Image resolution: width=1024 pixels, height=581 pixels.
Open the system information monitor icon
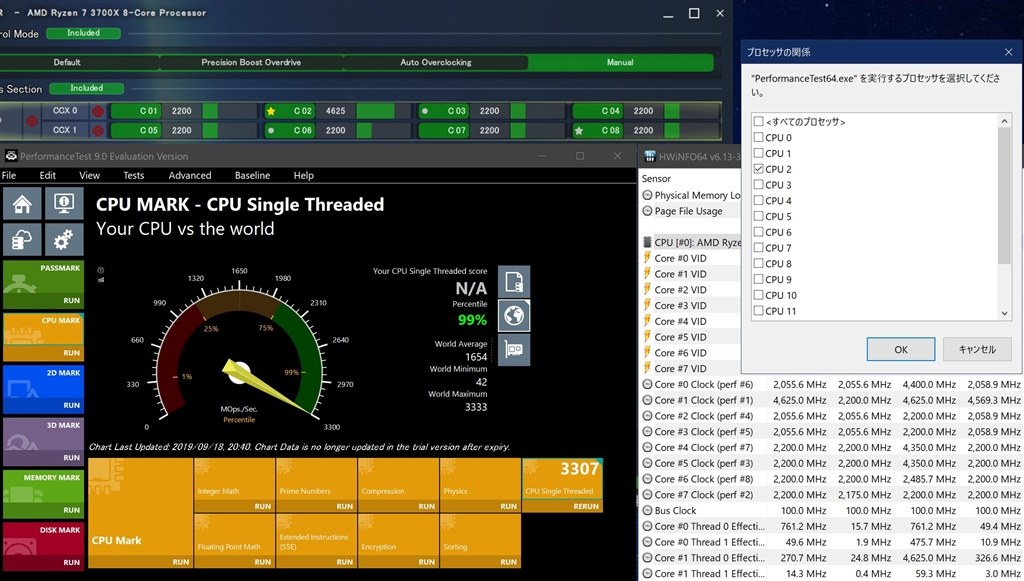point(64,204)
